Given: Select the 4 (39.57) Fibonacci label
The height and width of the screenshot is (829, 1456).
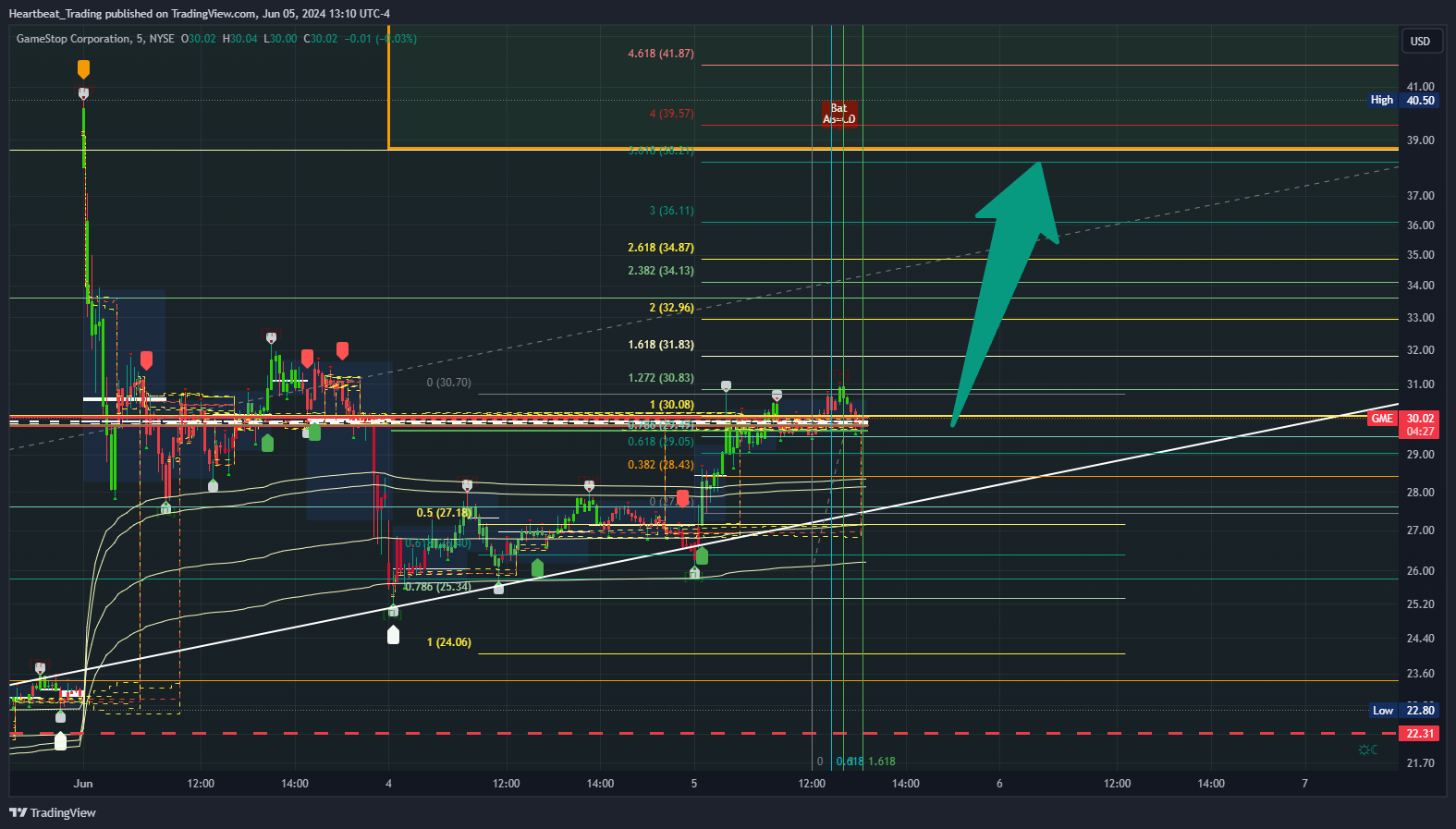Looking at the screenshot, I should pyautogui.click(x=671, y=114).
